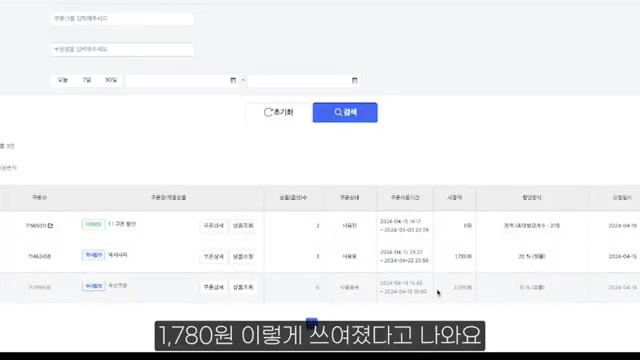Image resolution: width=640 pixels, height=360 pixels.
Task: Click the 15 % discount method cell
Action: [x=531, y=287]
